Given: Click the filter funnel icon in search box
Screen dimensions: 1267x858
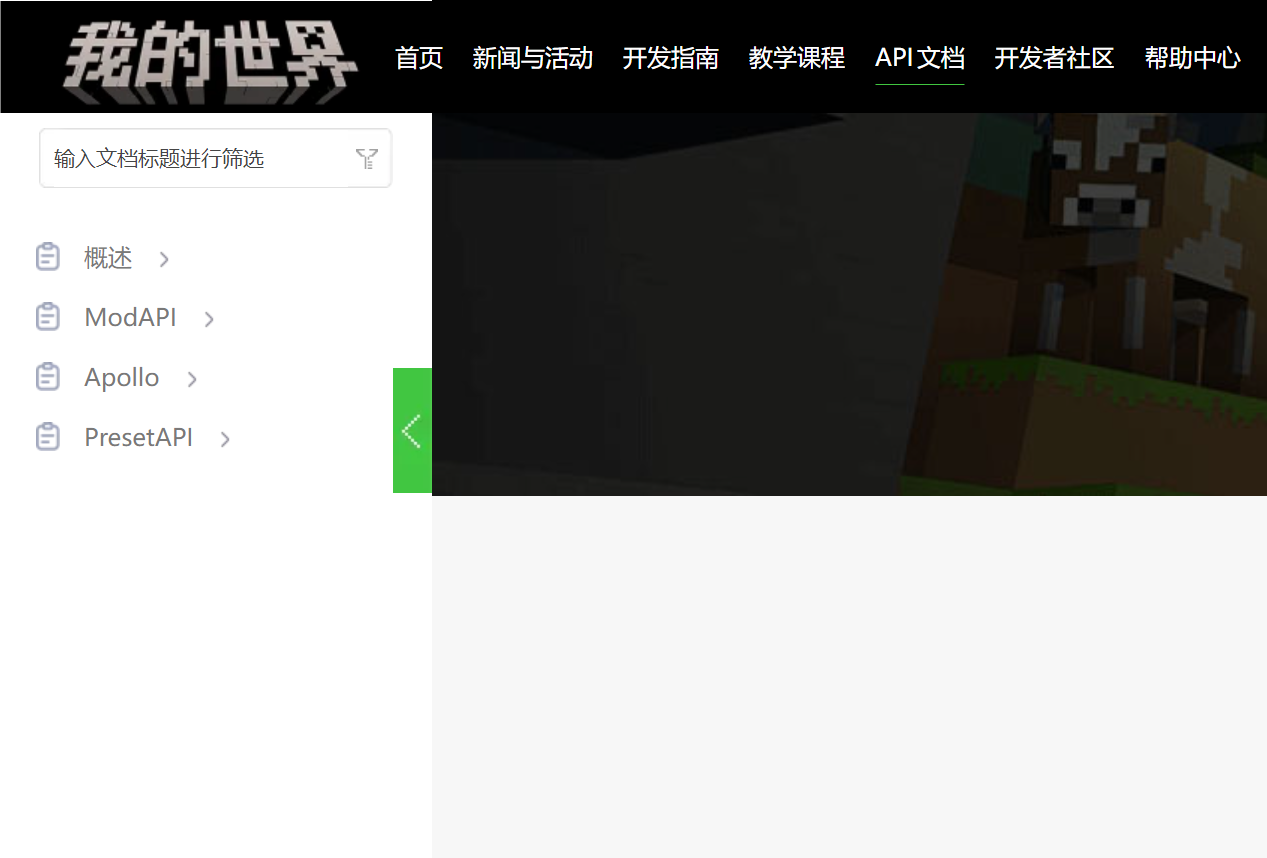Looking at the screenshot, I should pos(367,158).
